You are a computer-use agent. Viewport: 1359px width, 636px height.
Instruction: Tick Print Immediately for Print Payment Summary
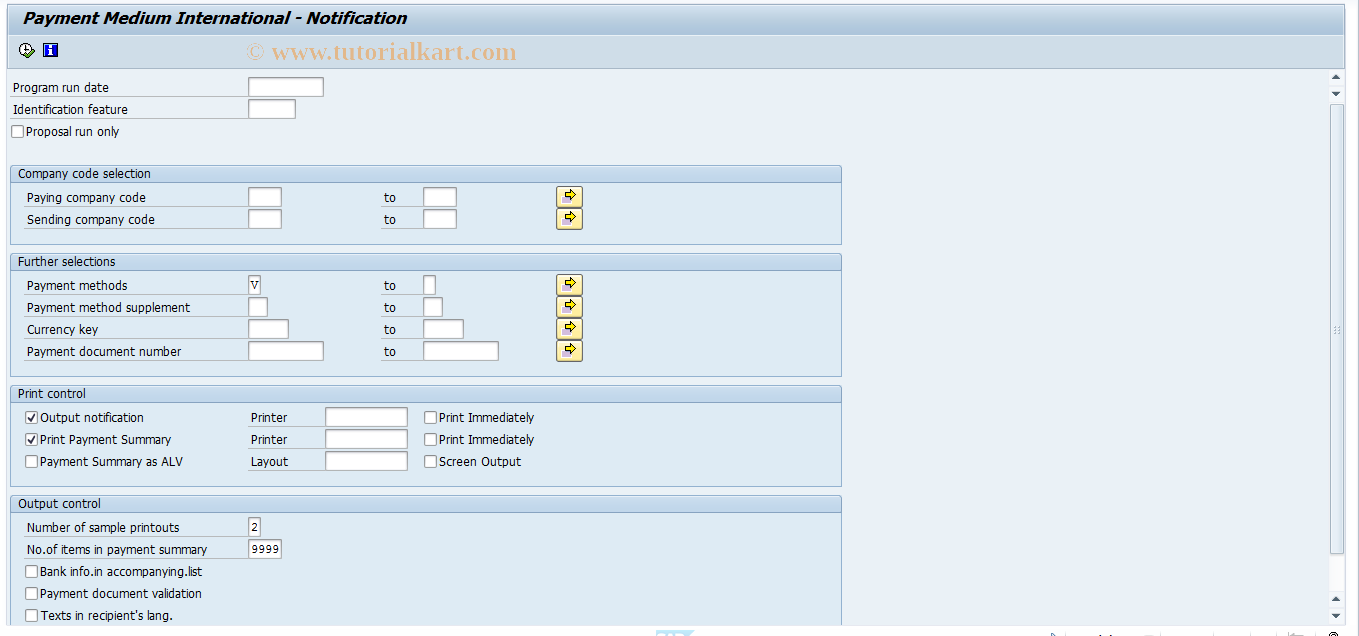[x=431, y=440]
